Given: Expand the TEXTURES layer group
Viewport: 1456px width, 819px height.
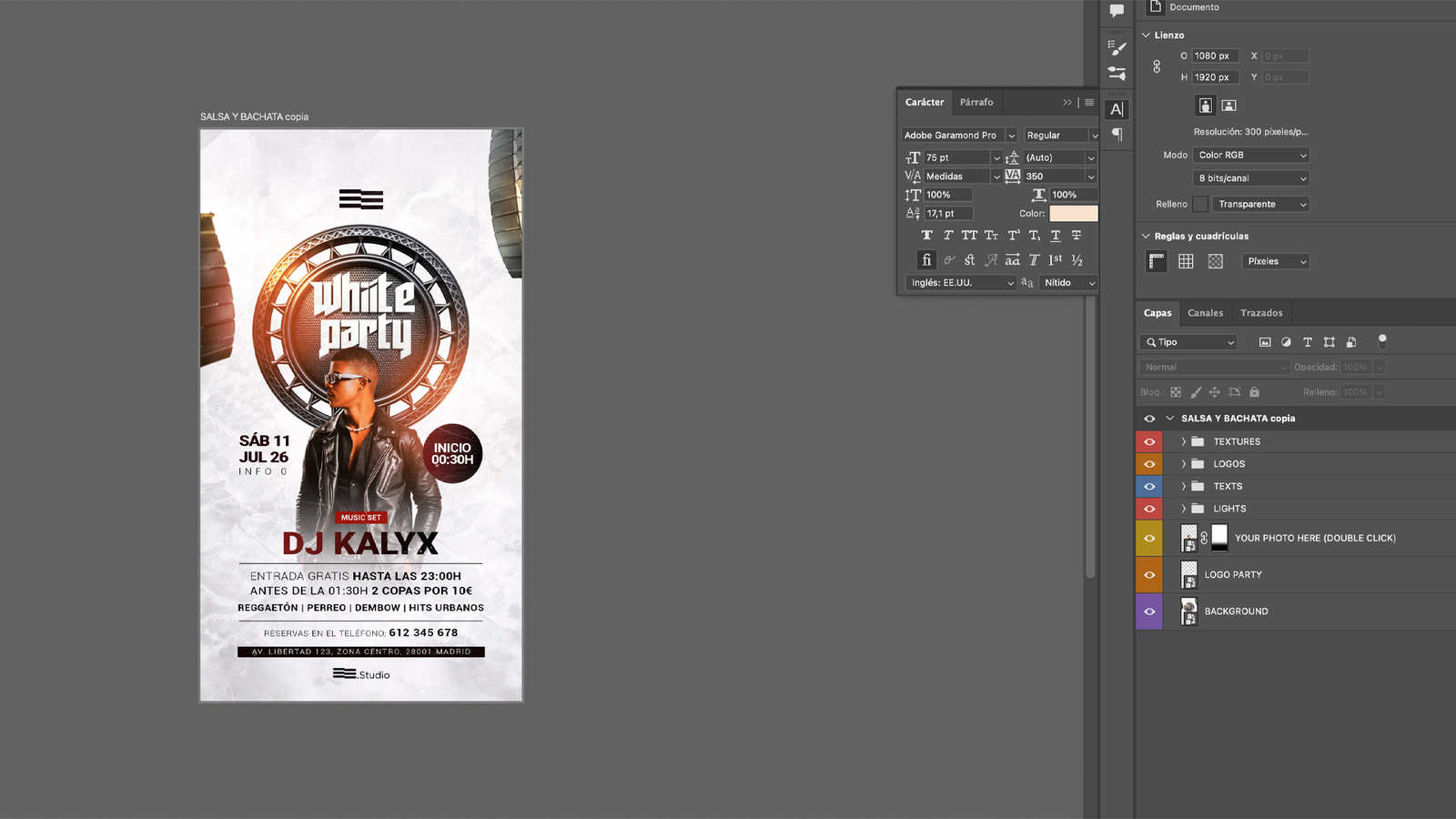Looking at the screenshot, I should (1183, 441).
